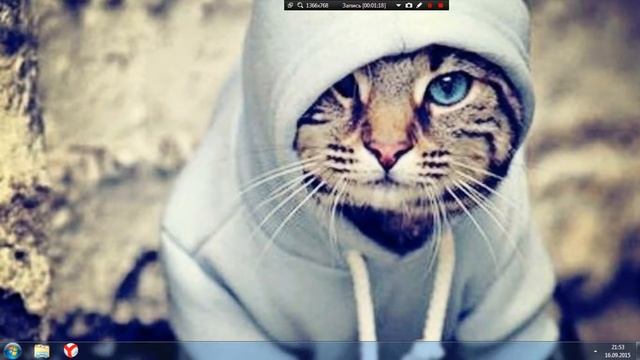Click the magnifier zoom icon in recorder bar
The image size is (640, 360).
tap(300, 5)
